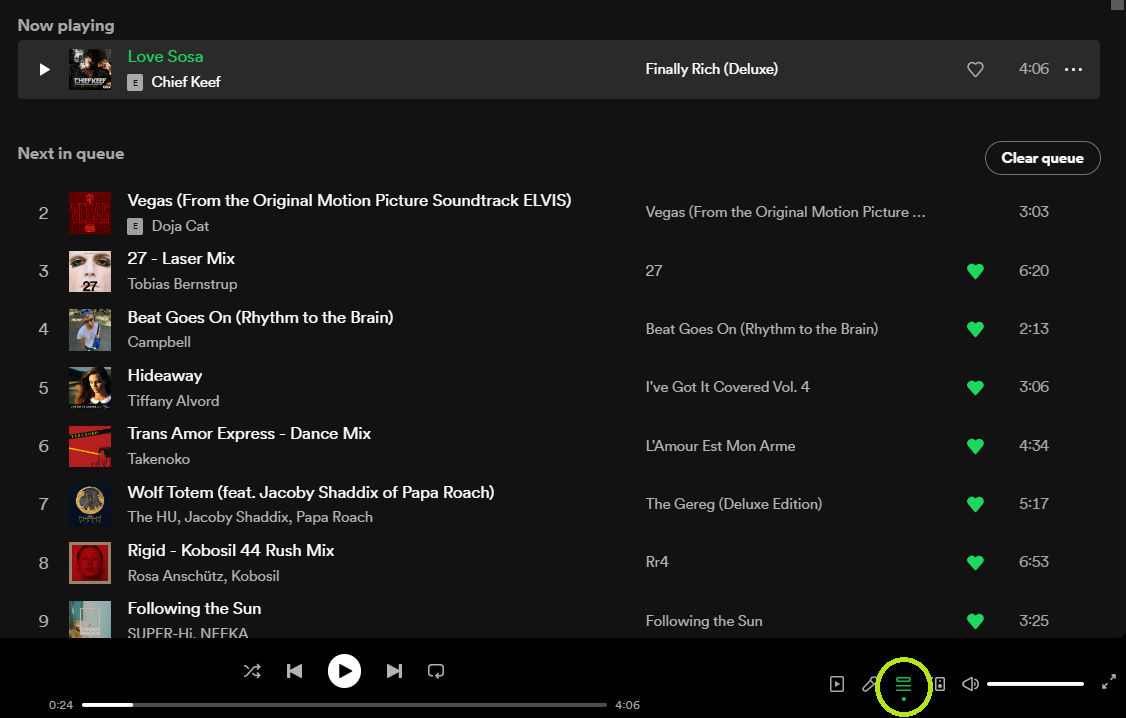Screen dimensions: 1126x718
Task: Open the Kobosil artist link
Action: coord(255,577)
